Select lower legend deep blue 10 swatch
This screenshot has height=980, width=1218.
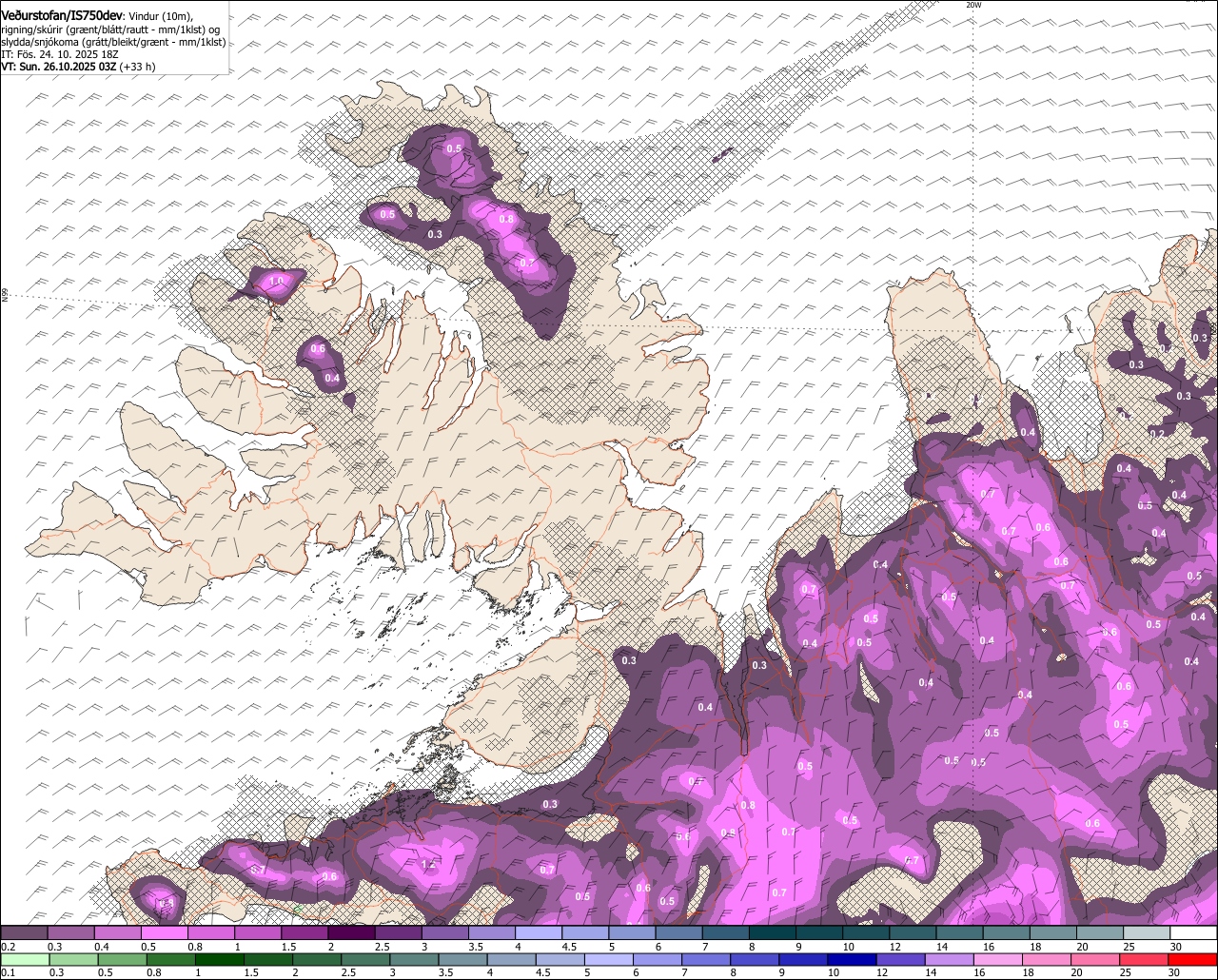pos(852,960)
